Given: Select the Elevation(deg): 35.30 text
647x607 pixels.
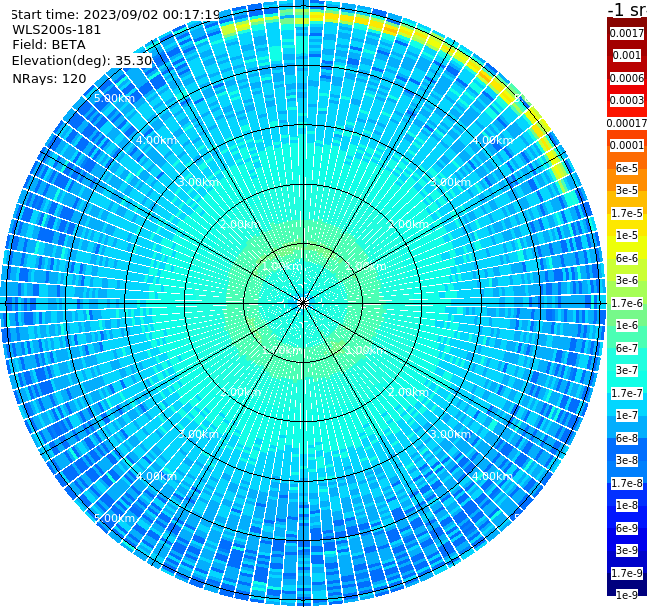Looking at the screenshot, I should (82, 61).
